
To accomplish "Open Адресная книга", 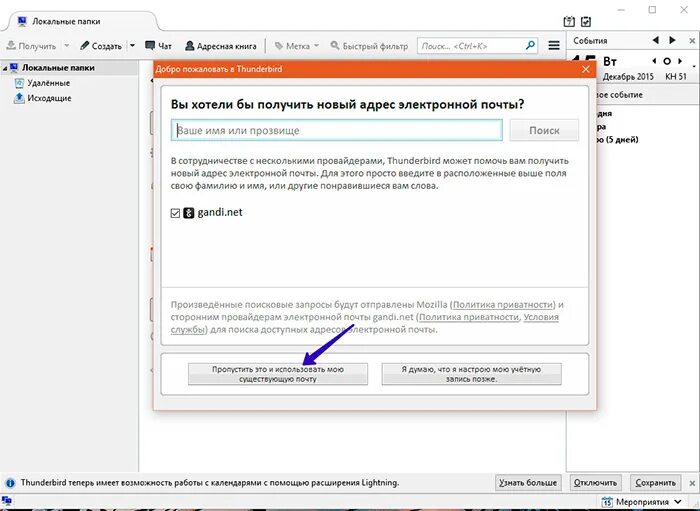I will coord(221,46).
